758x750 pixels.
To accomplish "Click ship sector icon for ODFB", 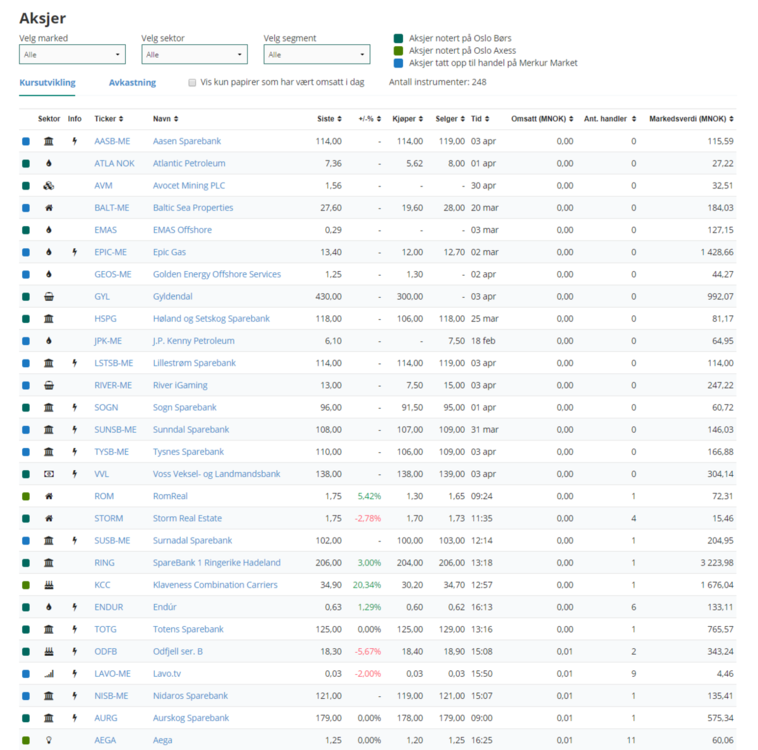I will 49,652.
